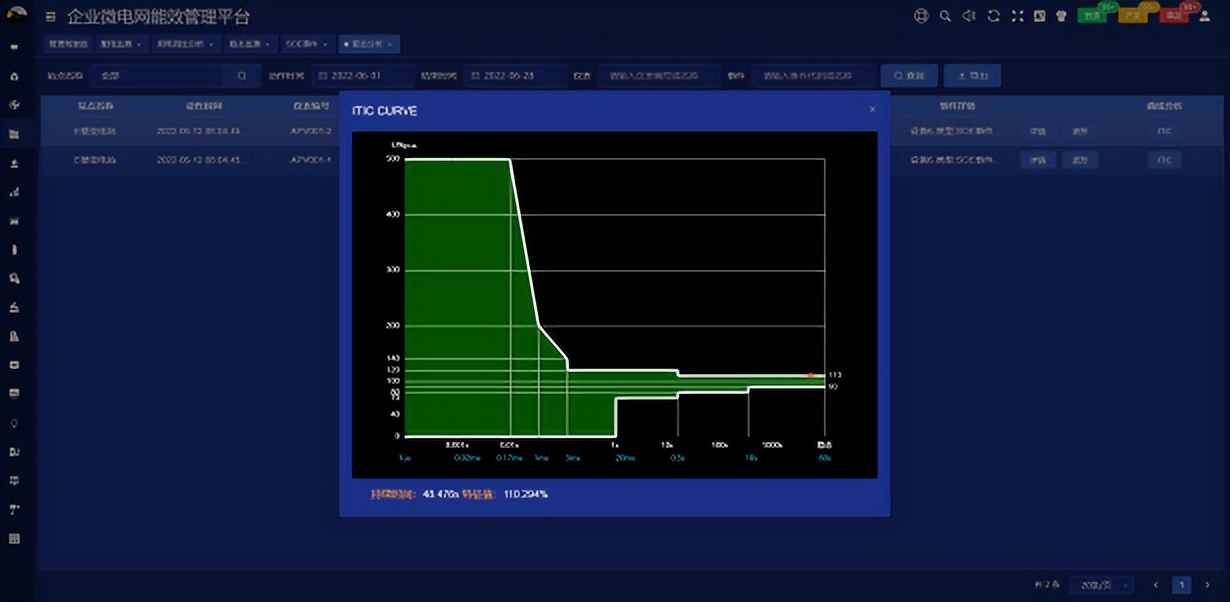Click the yellow alarm badge button
Image resolution: width=1230 pixels, height=602 pixels.
tap(1132, 16)
